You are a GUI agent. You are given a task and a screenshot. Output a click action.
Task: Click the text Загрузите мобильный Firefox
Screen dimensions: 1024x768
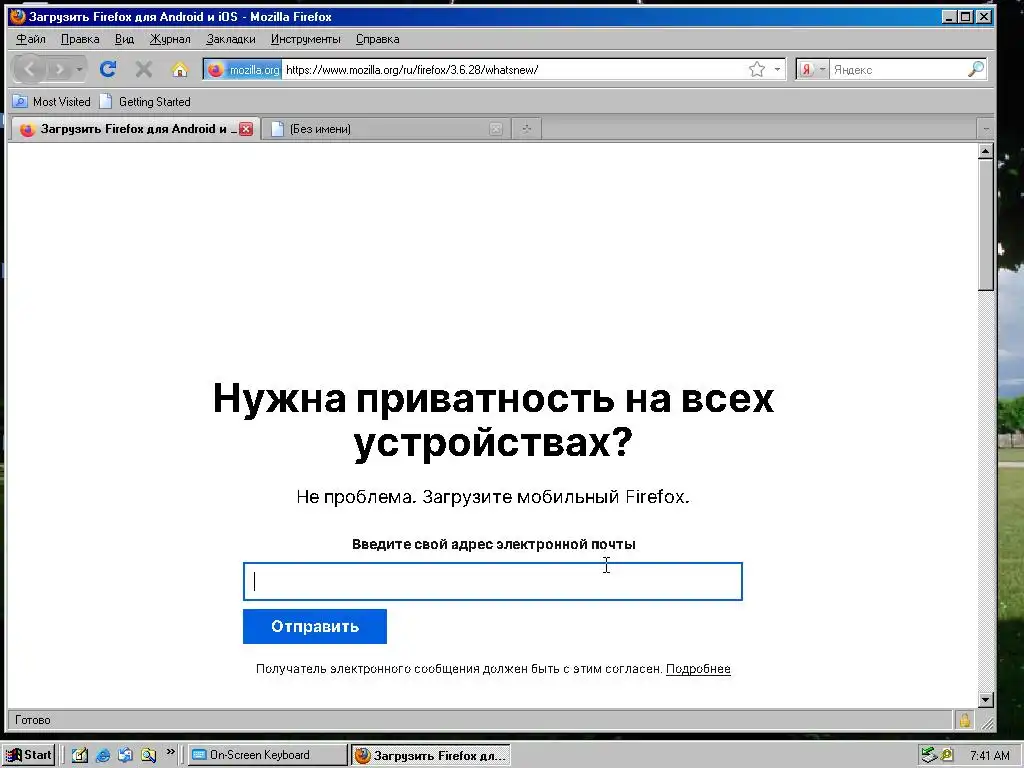coord(556,497)
